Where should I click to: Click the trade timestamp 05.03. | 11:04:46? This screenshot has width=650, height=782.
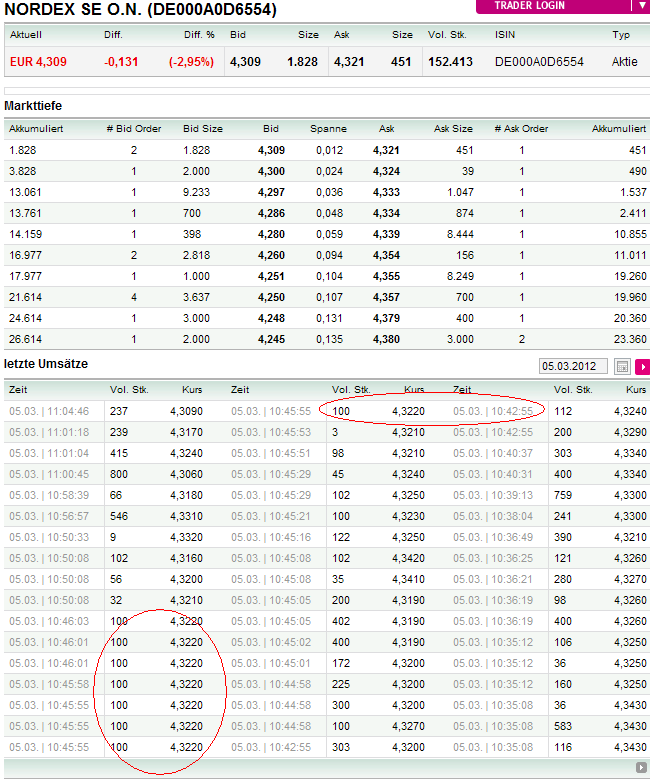[x=49, y=411]
